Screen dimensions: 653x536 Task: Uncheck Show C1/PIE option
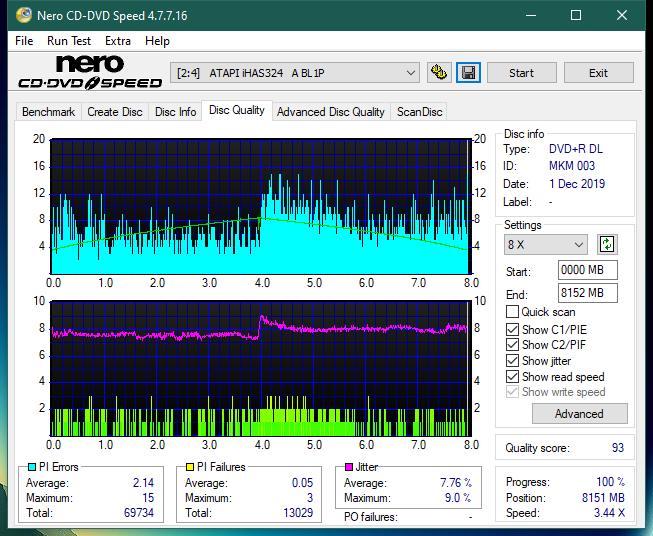(x=513, y=329)
